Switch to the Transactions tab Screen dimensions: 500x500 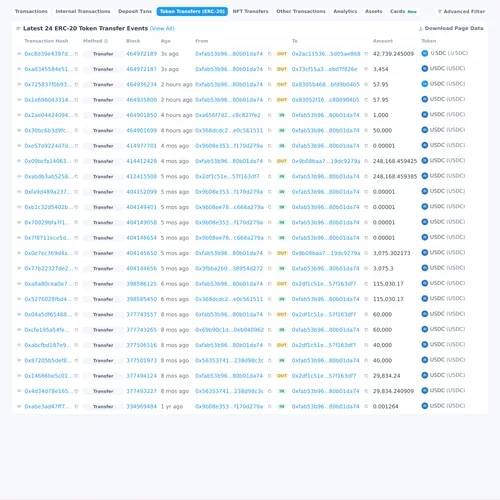point(31,11)
